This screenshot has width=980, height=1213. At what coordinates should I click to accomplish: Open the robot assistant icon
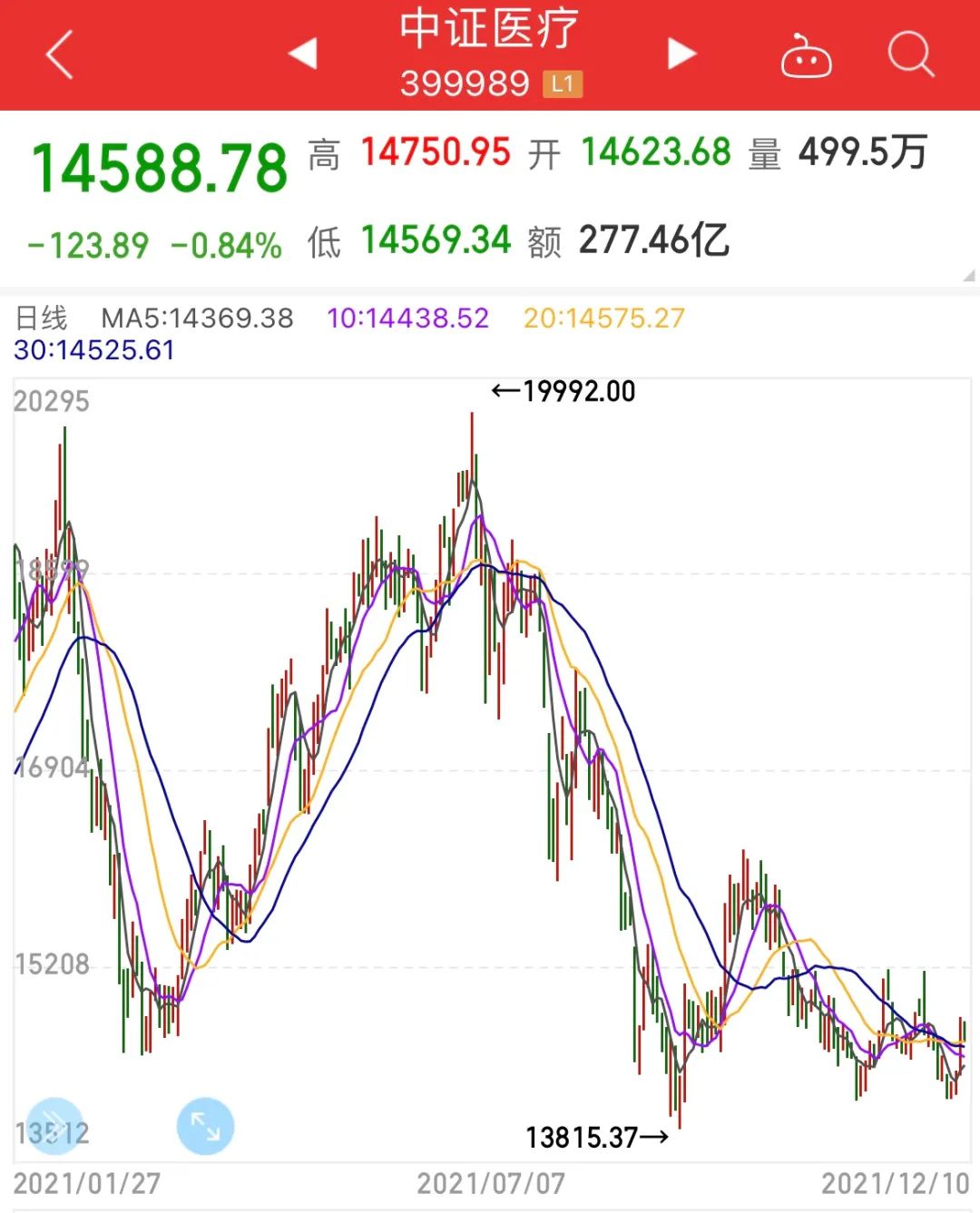(806, 55)
